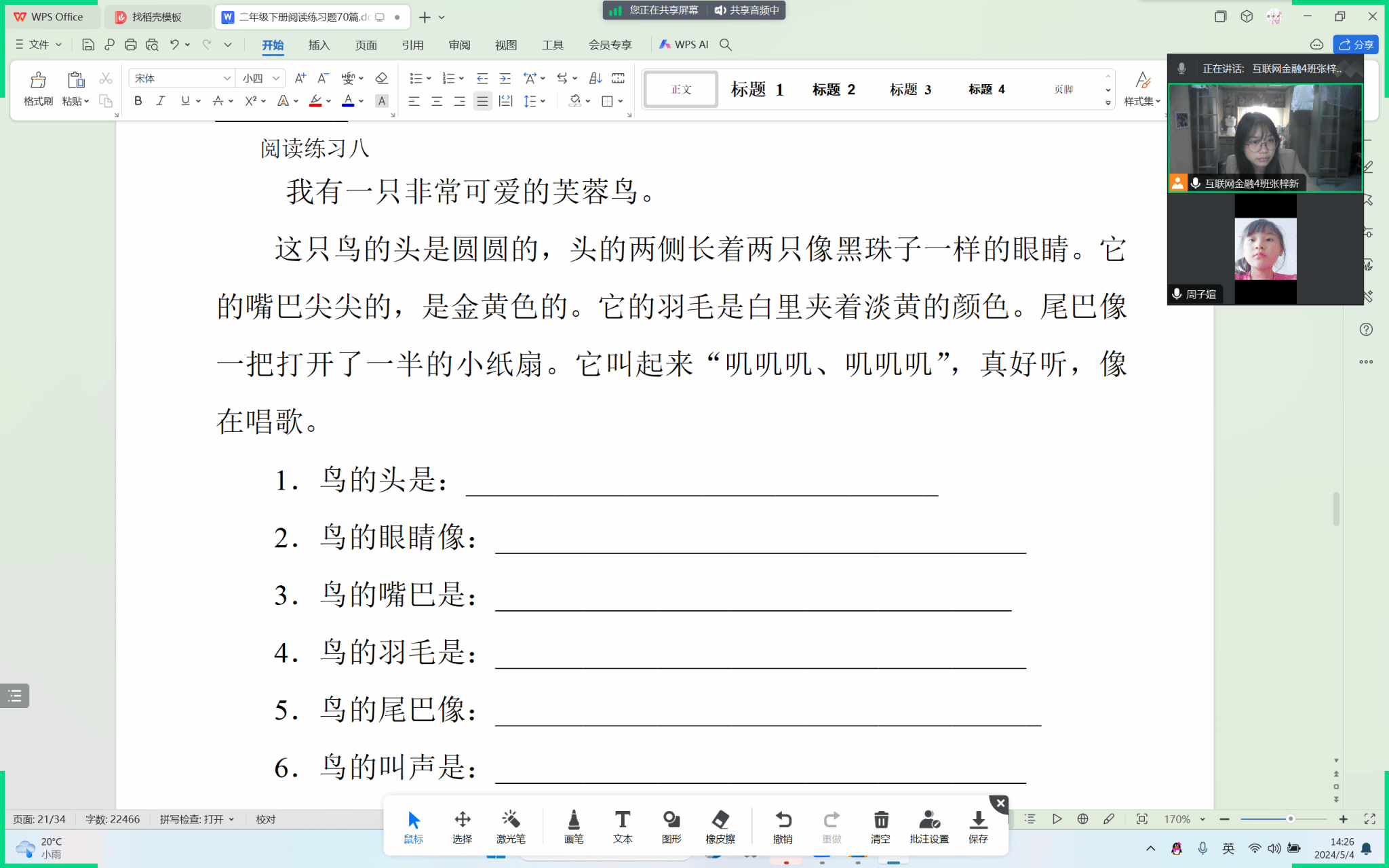Screen dimensions: 1389x868
Task: Open the zoom percentage dropdown
Action: tap(1202, 819)
